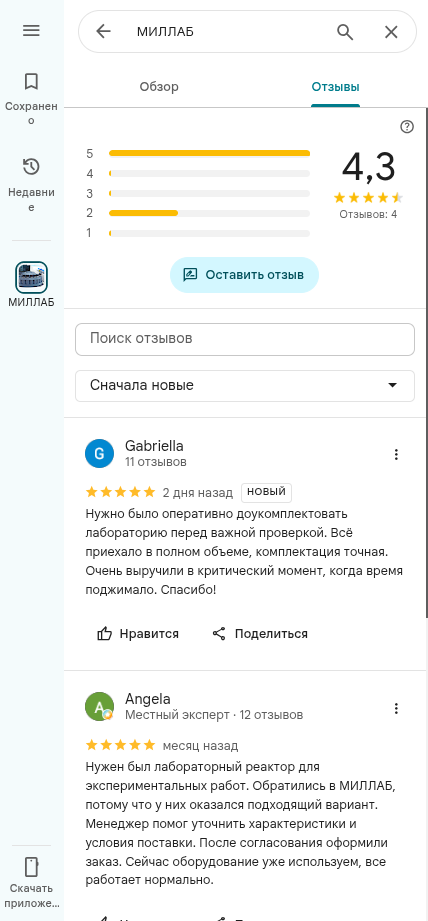Clear the search with the X icon
This screenshot has height=921, width=428.
point(391,32)
